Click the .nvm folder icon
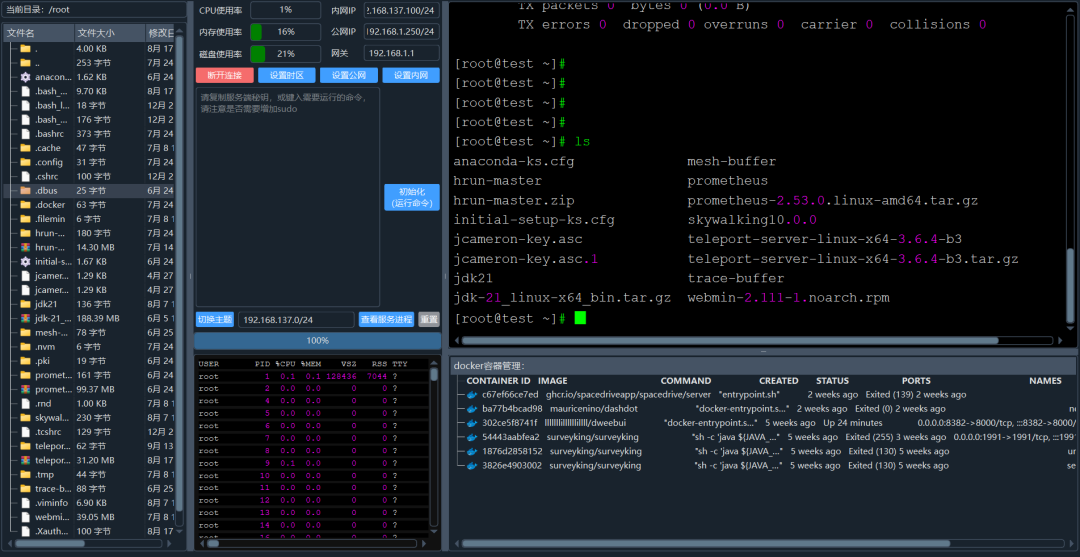This screenshot has width=1080, height=557. click(25, 346)
